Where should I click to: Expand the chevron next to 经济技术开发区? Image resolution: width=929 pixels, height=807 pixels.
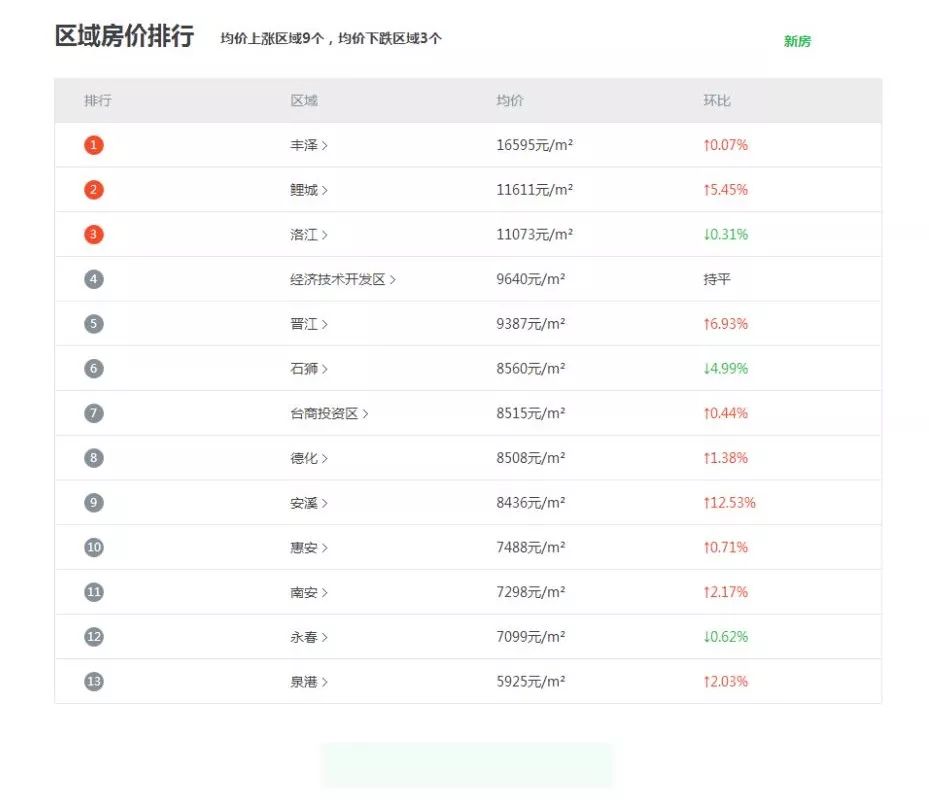(x=393, y=280)
